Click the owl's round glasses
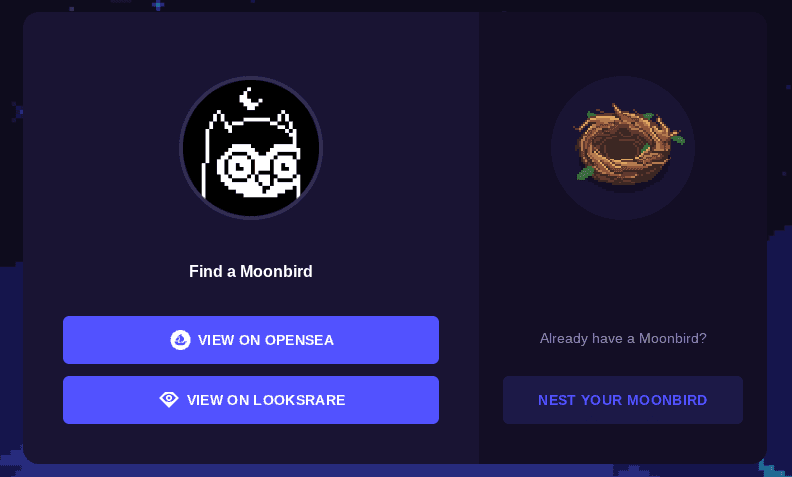The image size is (792, 477). [260, 165]
